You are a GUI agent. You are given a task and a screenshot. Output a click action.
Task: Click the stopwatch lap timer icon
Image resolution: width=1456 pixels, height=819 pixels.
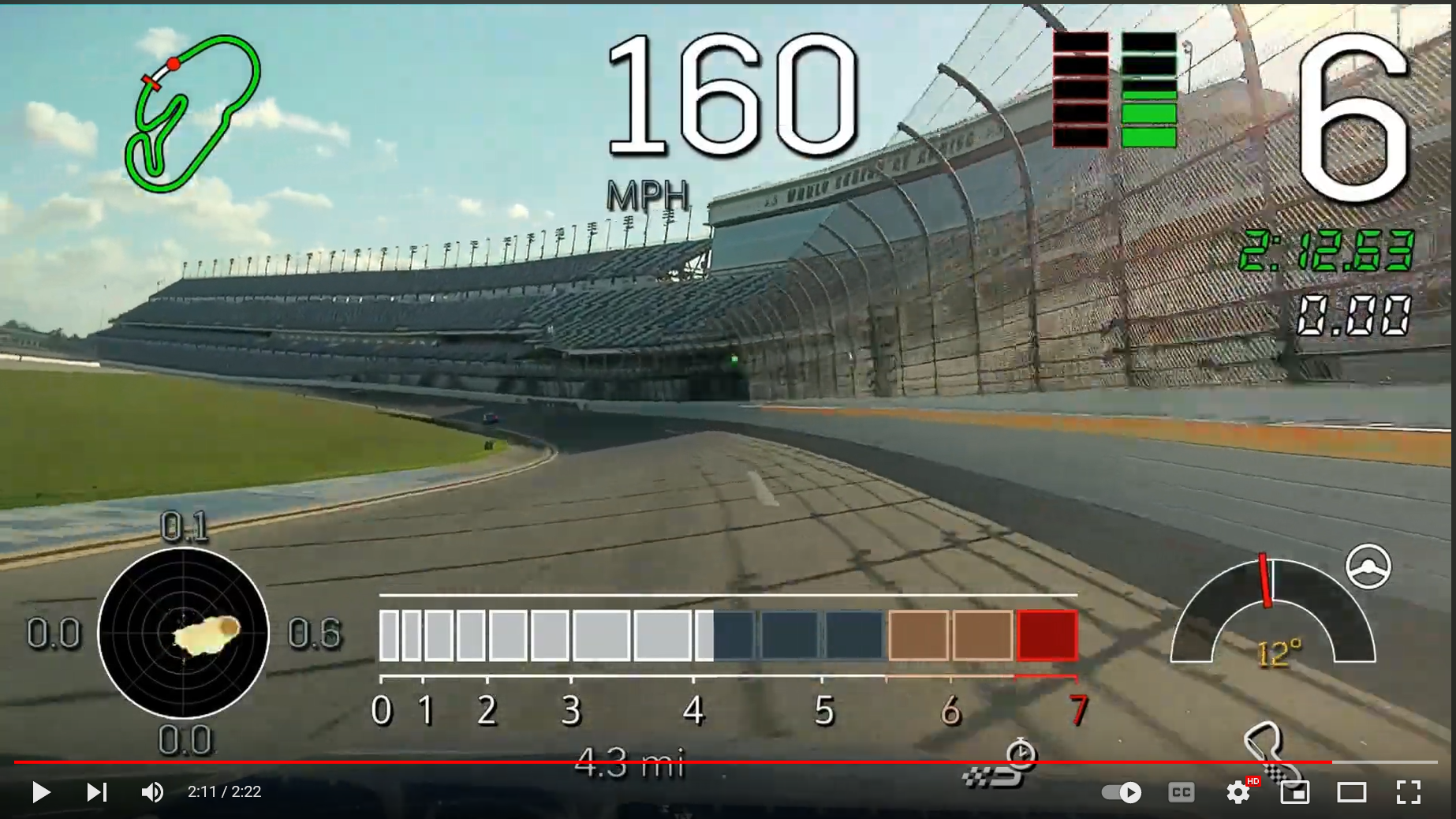pyautogui.click(x=1020, y=754)
